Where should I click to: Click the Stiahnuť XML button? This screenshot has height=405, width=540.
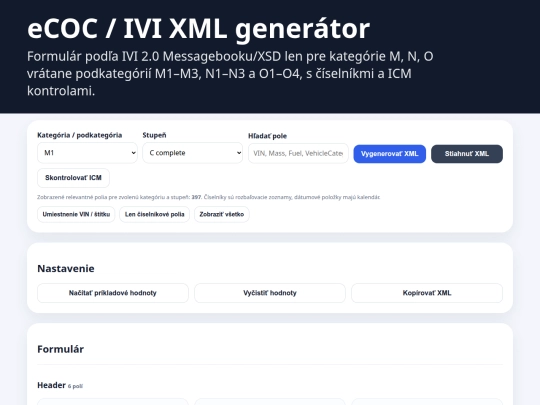[467, 154]
